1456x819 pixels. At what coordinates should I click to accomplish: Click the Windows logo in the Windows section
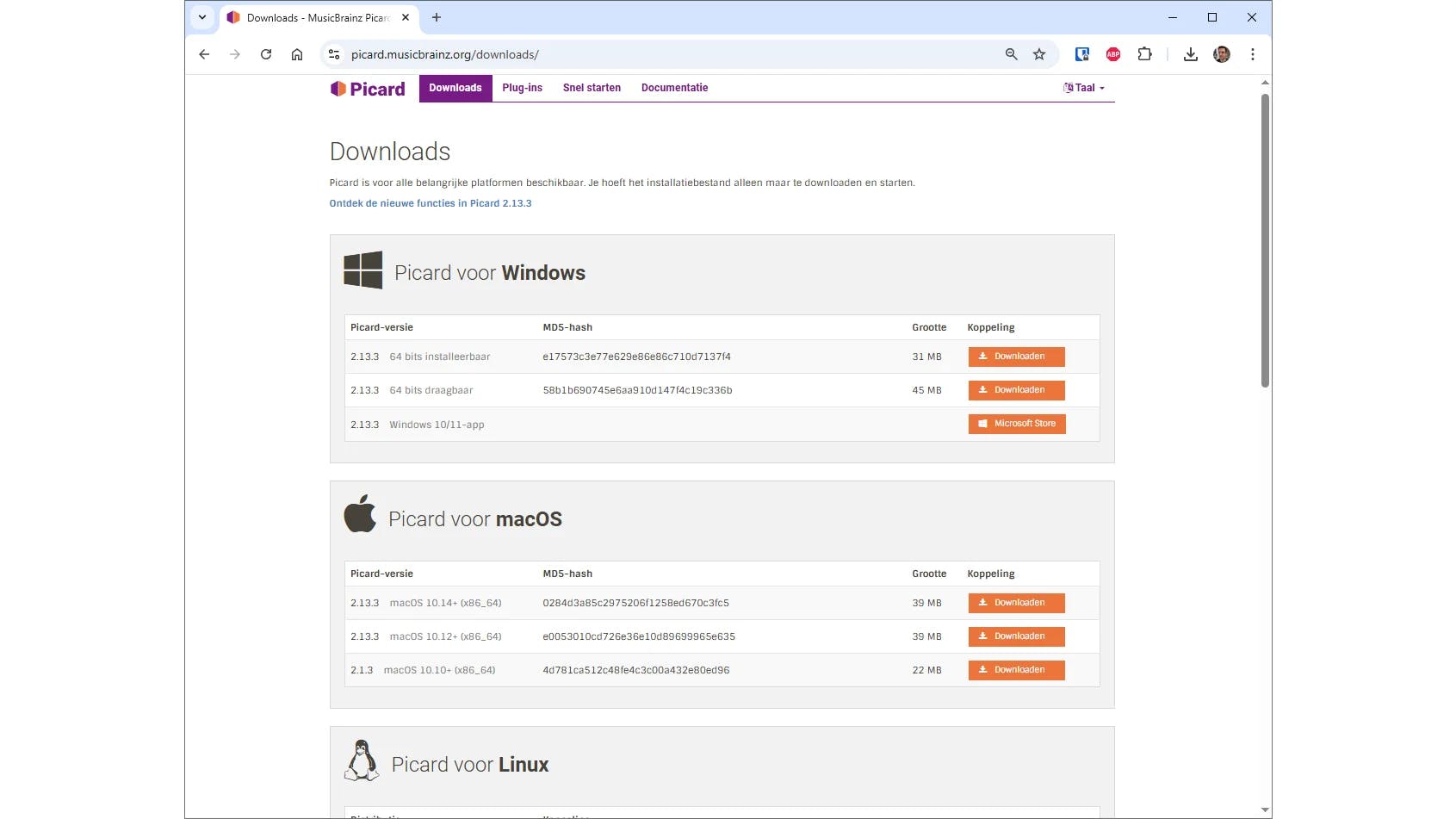[362, 270]
